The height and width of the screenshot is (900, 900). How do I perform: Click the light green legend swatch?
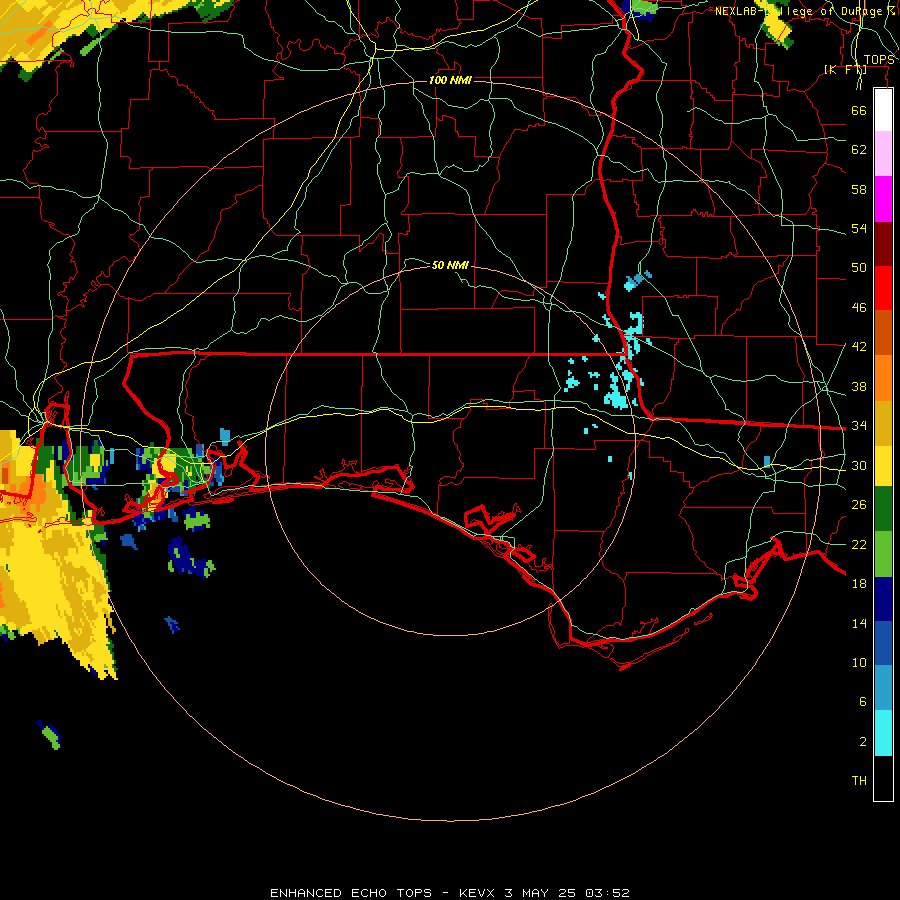(x=883, y=554)
